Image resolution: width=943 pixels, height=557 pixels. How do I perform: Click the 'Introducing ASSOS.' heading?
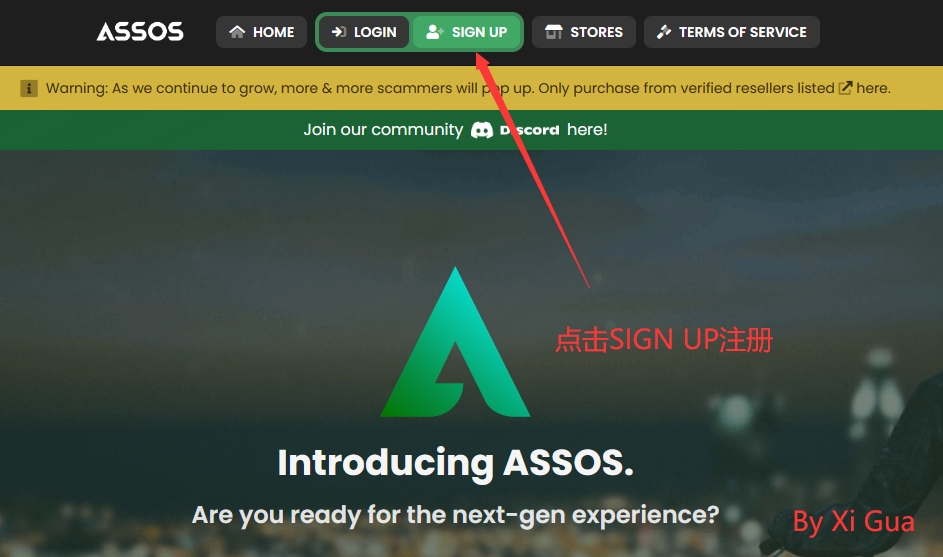[455, 463]
